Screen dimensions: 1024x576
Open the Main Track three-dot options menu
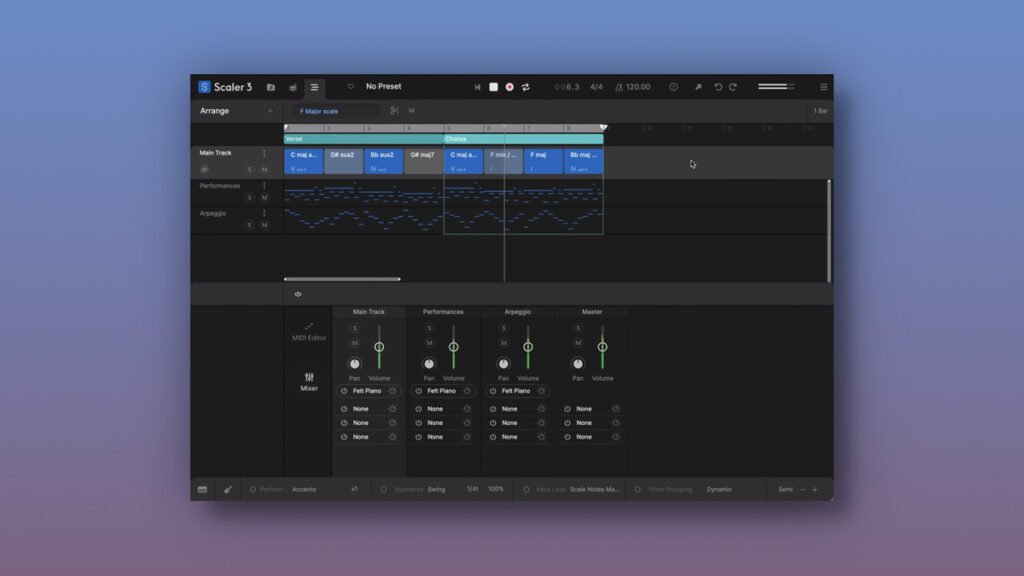pos(264,153)
